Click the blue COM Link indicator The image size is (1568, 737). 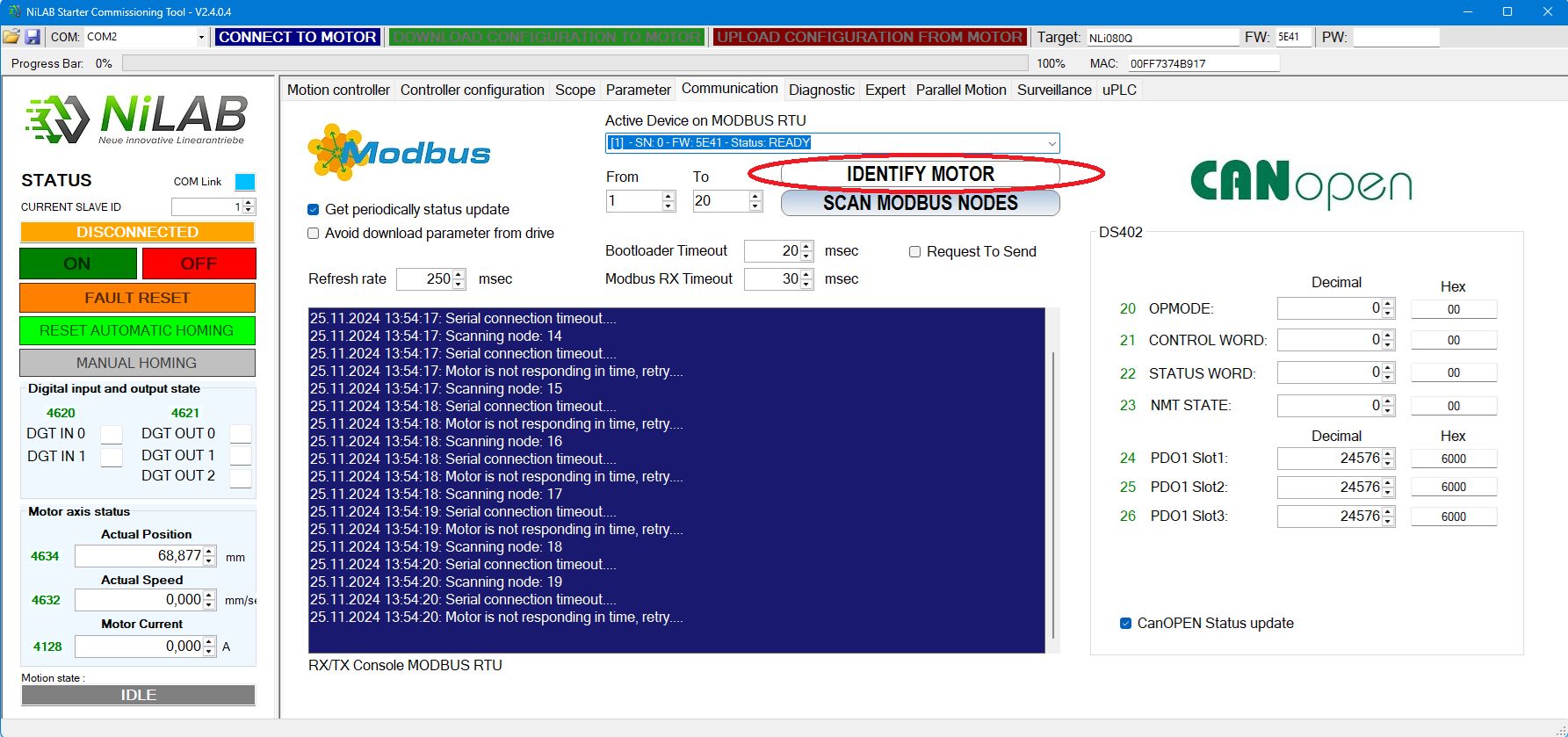click(x=245, y=182)
